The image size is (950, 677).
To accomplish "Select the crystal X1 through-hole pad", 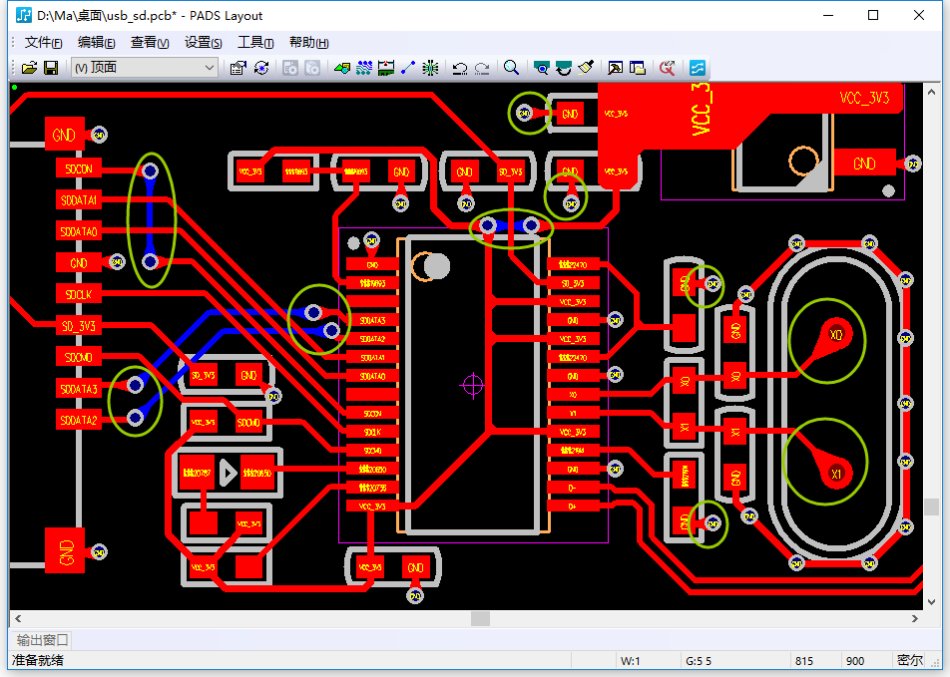I will 836,474.
